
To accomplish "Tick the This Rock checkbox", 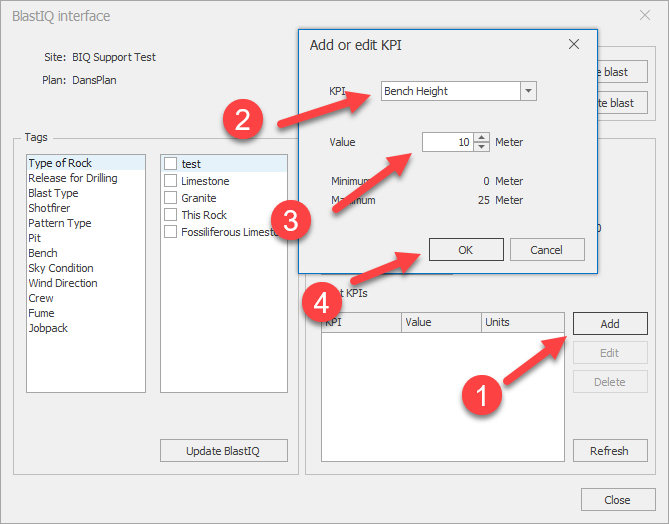I will (x=171, y=215).
